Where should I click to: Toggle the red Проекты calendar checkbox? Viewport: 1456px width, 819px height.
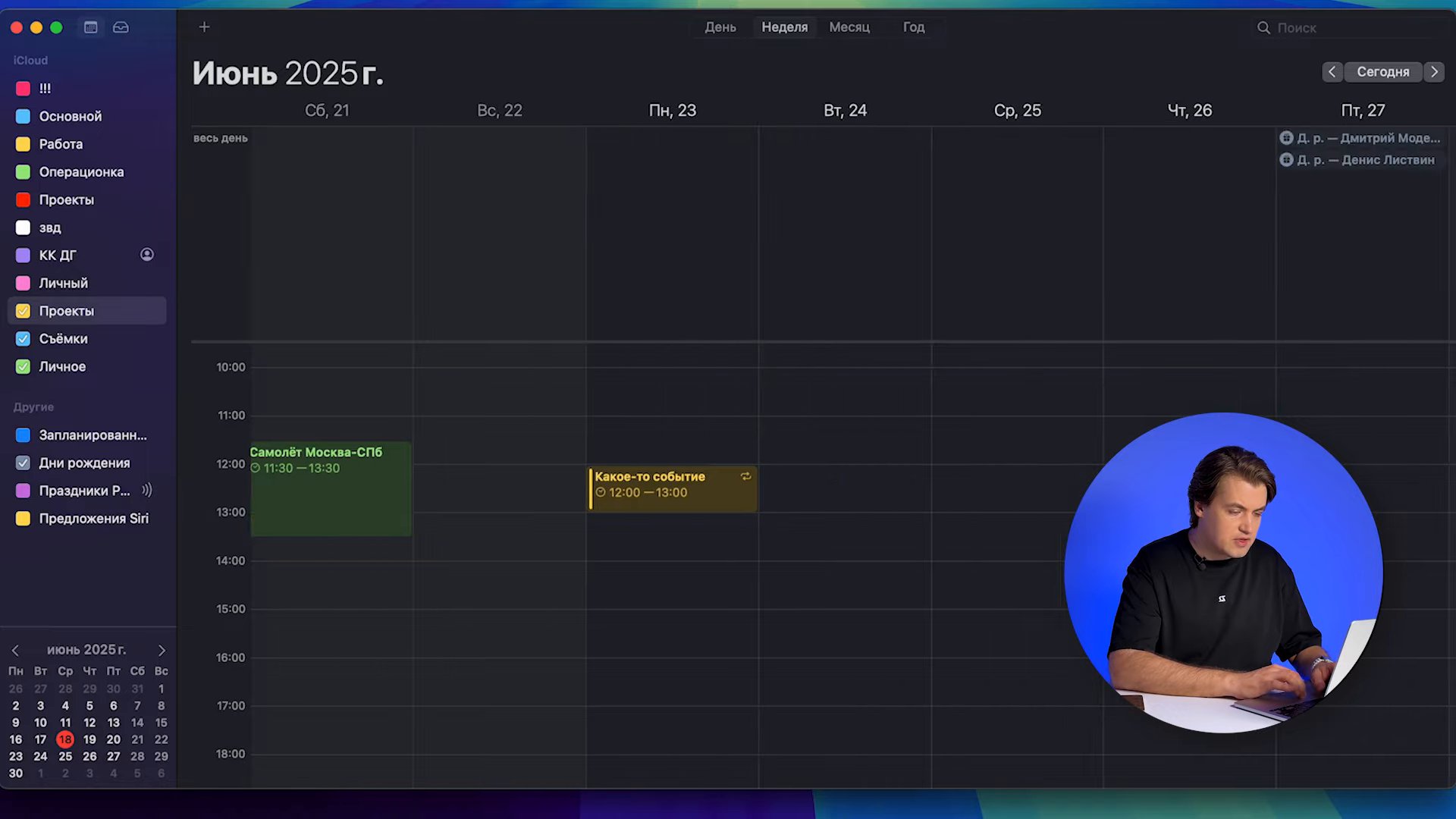(x=24, y=199)
